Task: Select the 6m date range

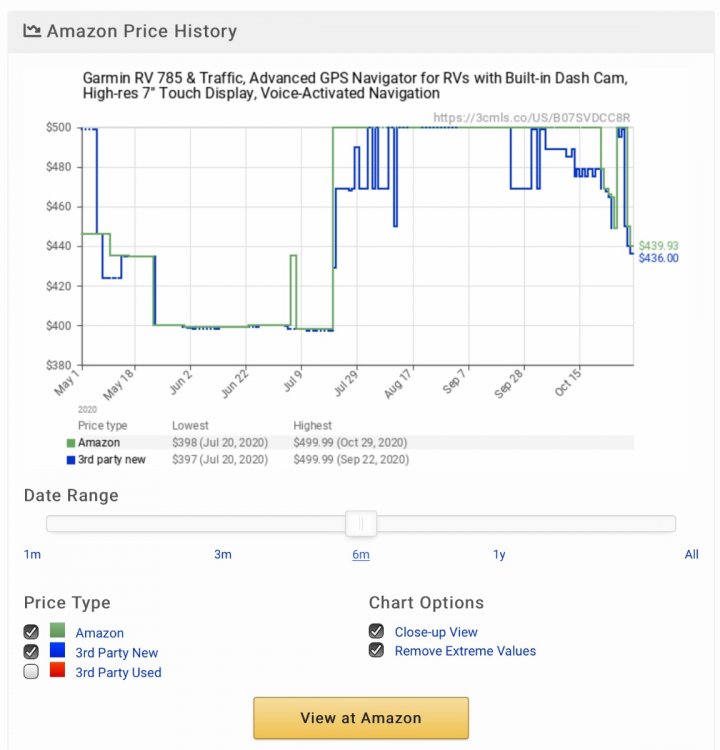Action: [x=361, y=554]
